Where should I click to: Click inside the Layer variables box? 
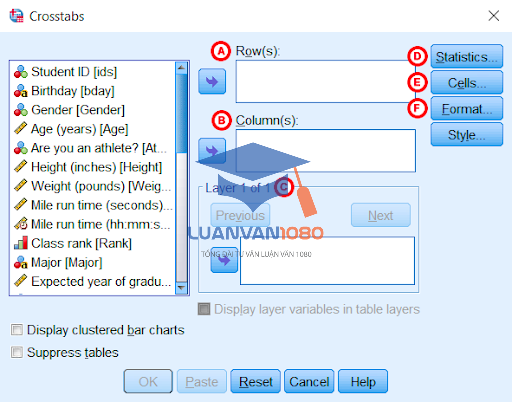(x=327, y=261)
